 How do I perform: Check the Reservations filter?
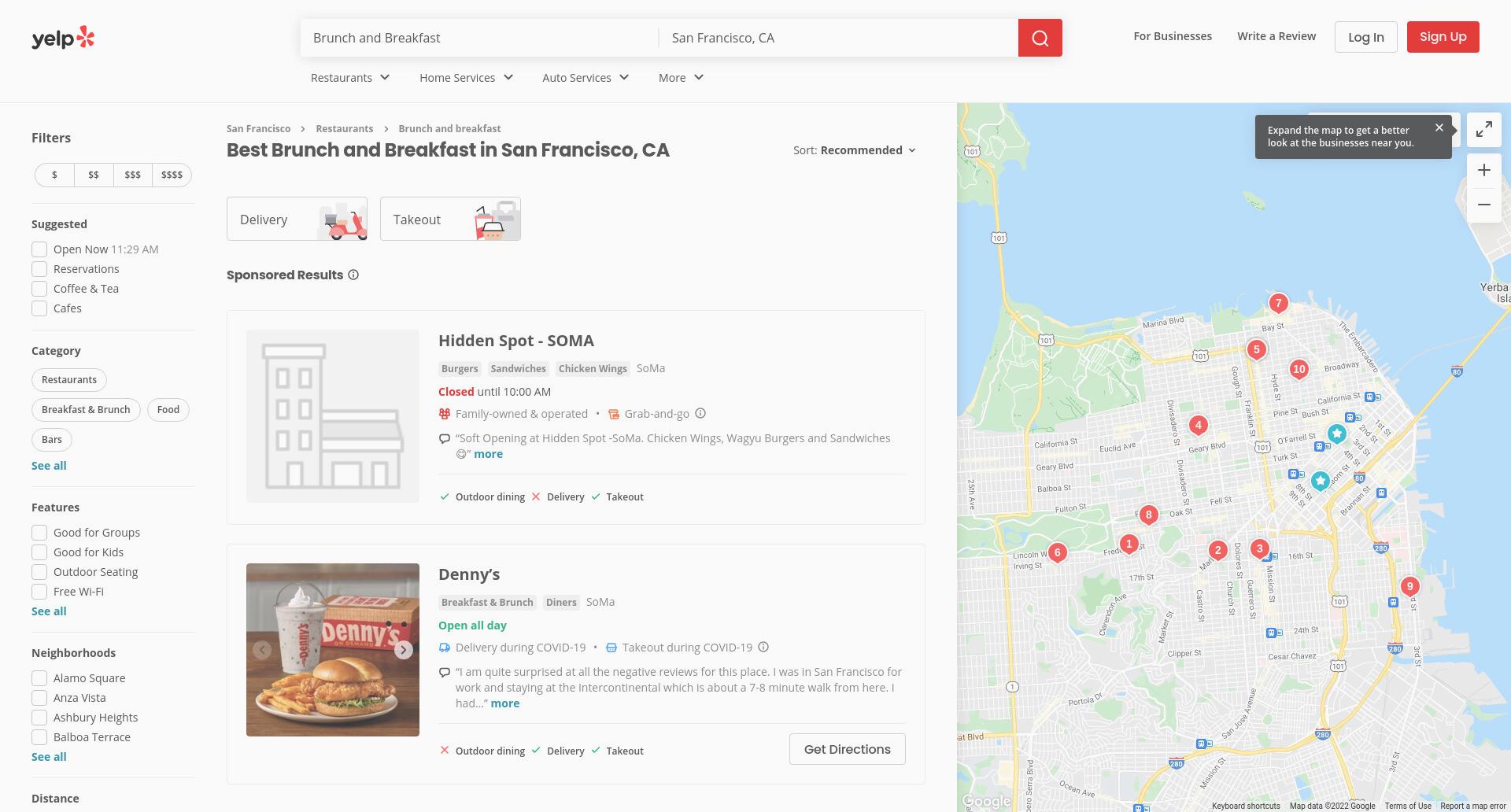pyautogui.click(x=39, y=269)
